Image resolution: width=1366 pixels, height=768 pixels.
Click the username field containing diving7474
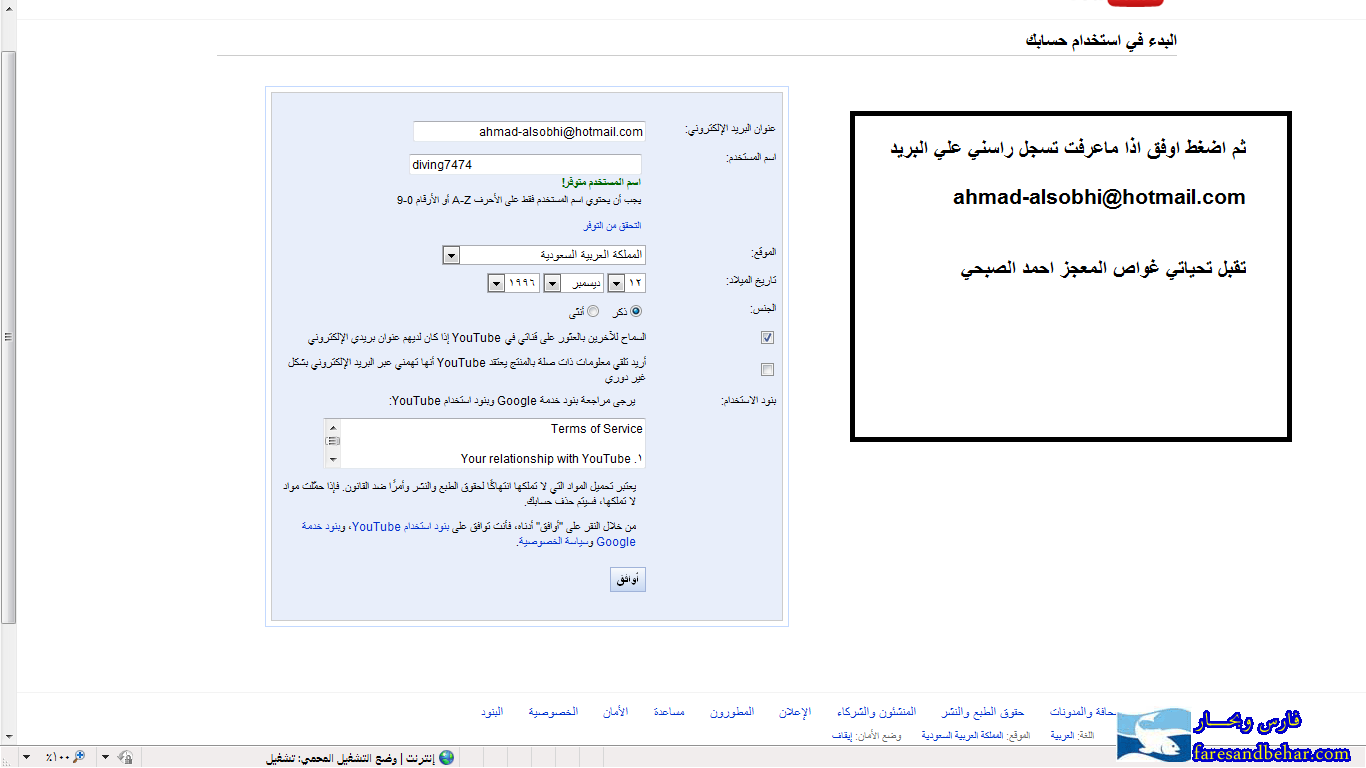click(x=525, y=164)
